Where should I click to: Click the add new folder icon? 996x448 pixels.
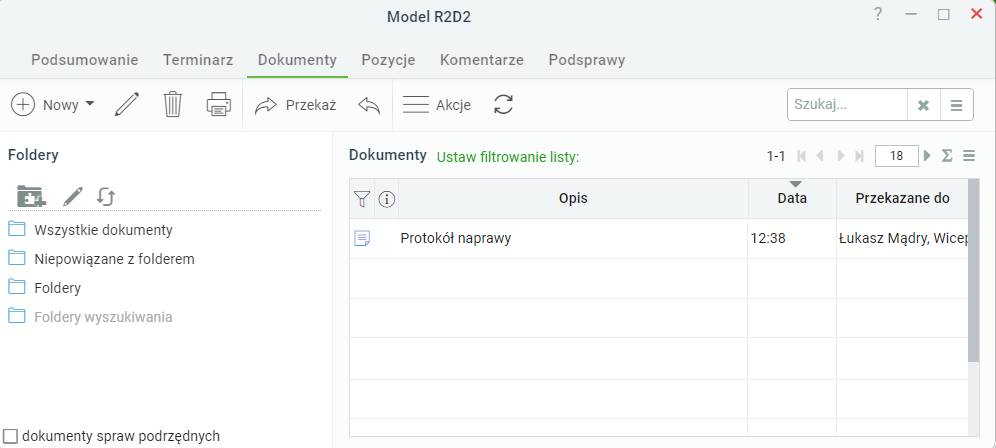coord(31,196)
